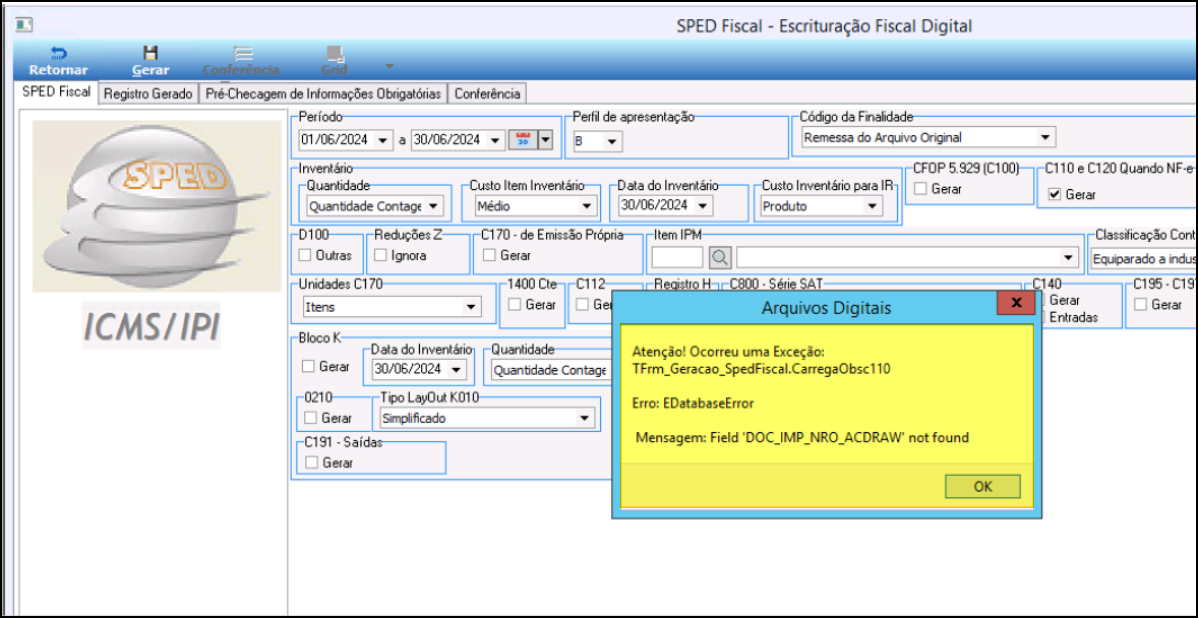1198x618 pixels.
Task: Open Pré-Checagem de Informações Obrigatórias tab
Action: pos(323,94)
